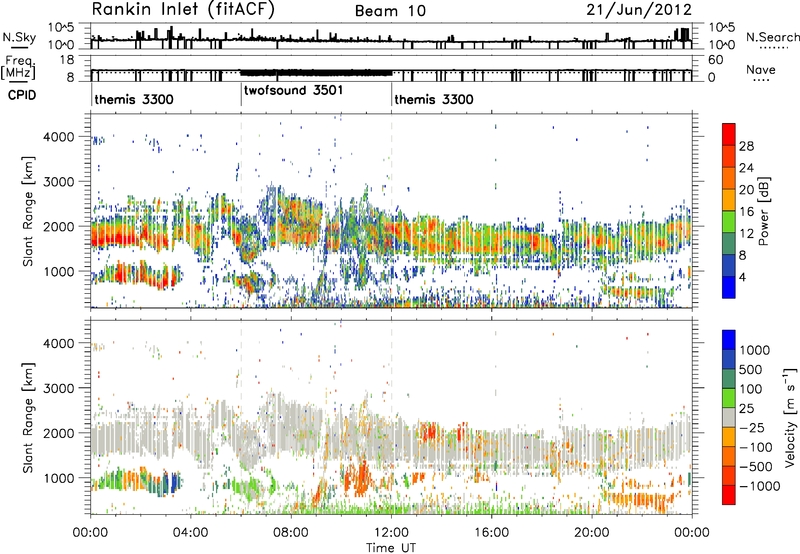
Task: Click the '1000' tick on velocity panel
Action: [x=58, y=478]
